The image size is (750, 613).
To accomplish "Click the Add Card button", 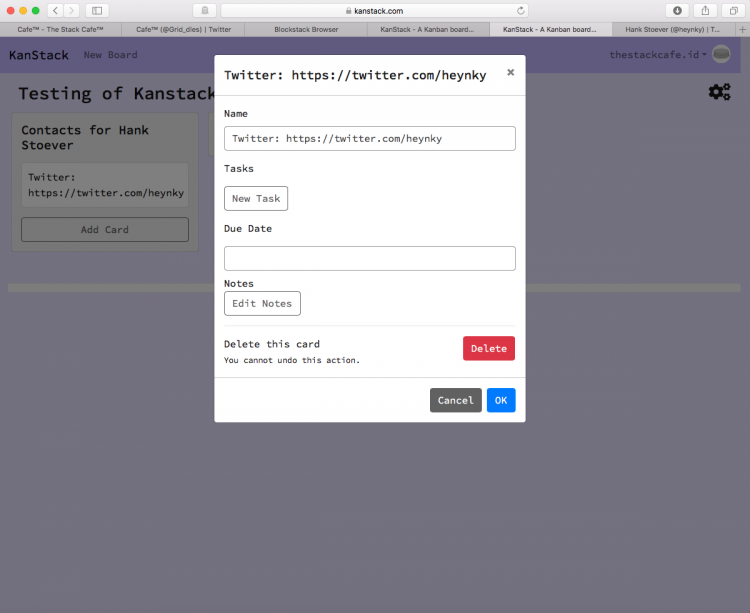I will click(105, 230).
